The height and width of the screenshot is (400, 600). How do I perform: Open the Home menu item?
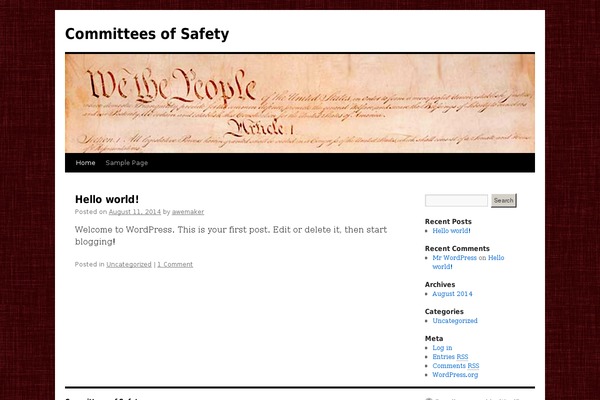pos(86,162)
